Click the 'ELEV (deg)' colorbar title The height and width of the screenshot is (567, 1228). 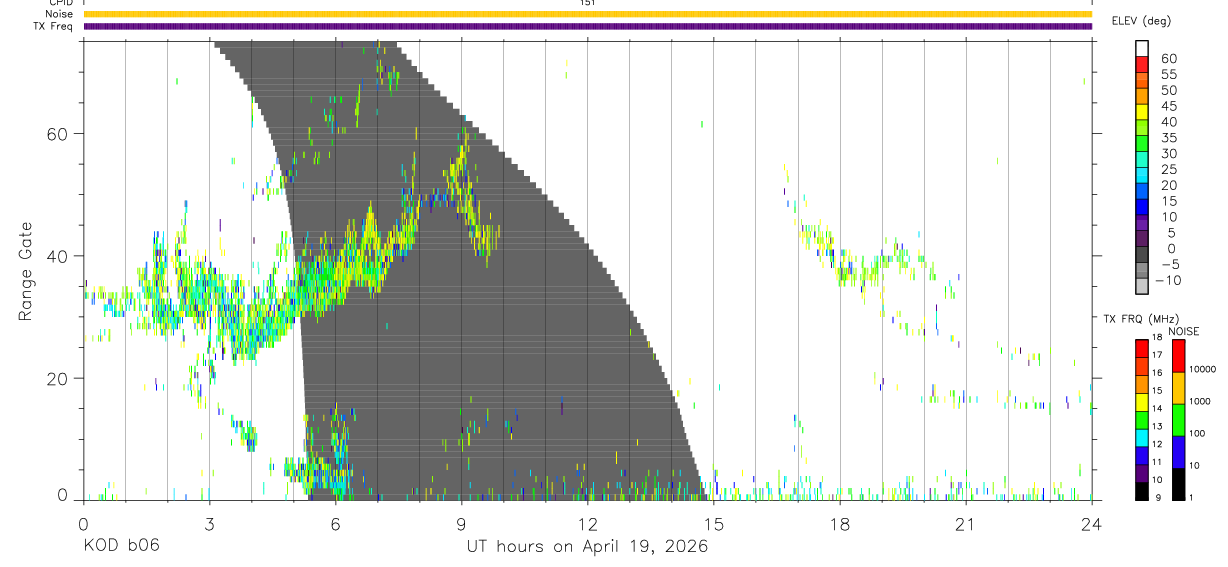click(1141, 20)
